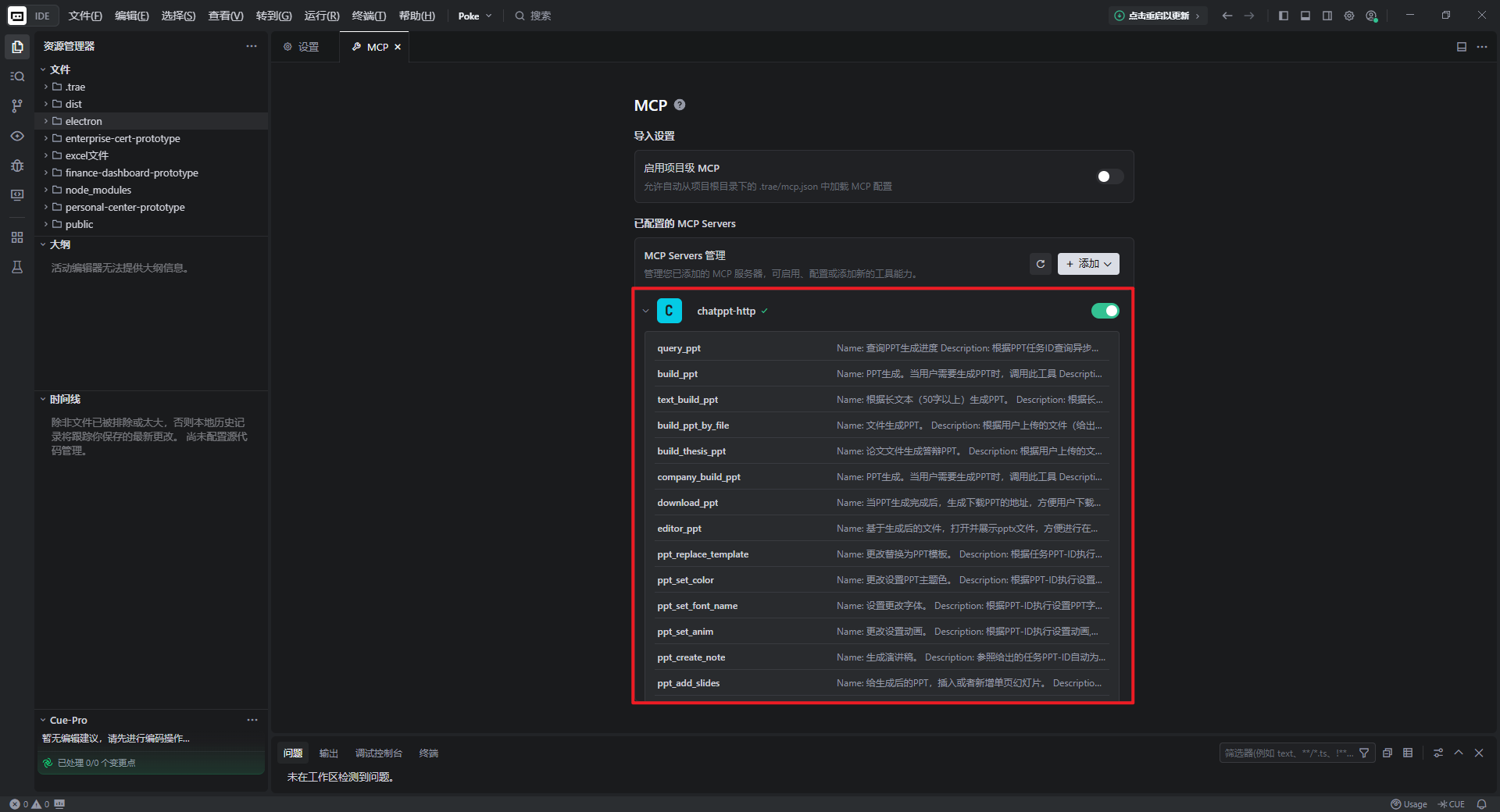The height and width of the screenshot is (812, 1500).
Task: Toggle secondary sidebar layout icon
Action: pyautogui.click(x=1327, y=16)
